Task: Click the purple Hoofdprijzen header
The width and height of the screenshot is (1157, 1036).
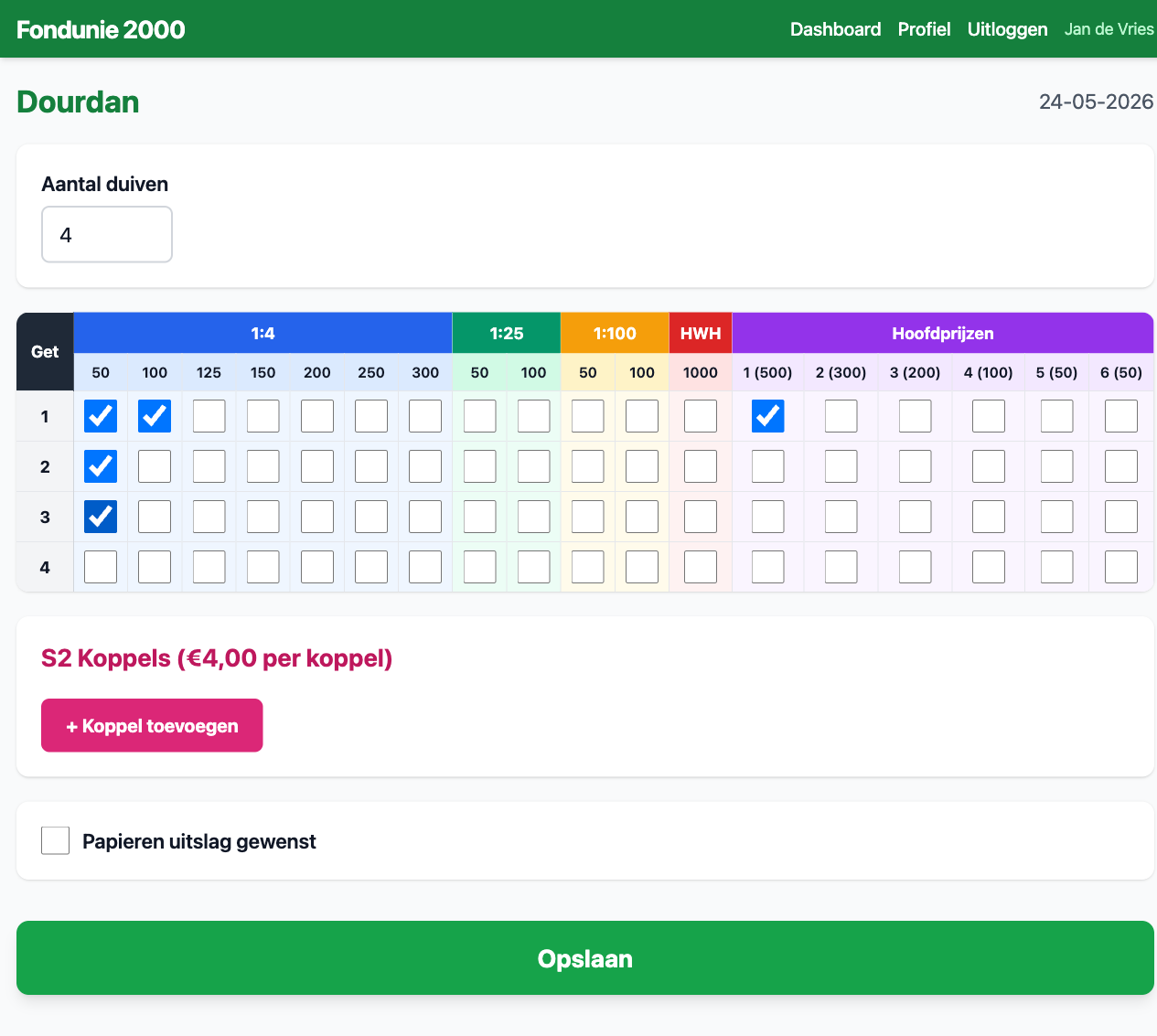Action: (943, 333)
